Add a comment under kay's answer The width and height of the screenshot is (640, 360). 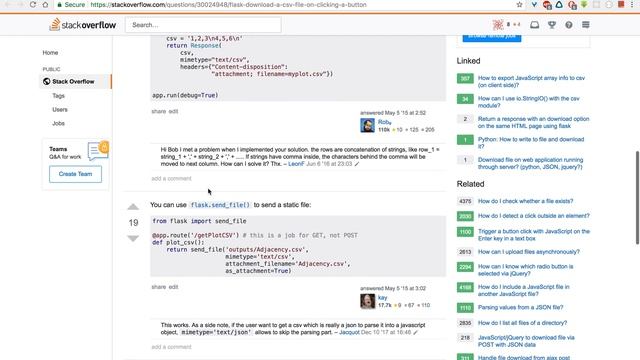(171, 347)
